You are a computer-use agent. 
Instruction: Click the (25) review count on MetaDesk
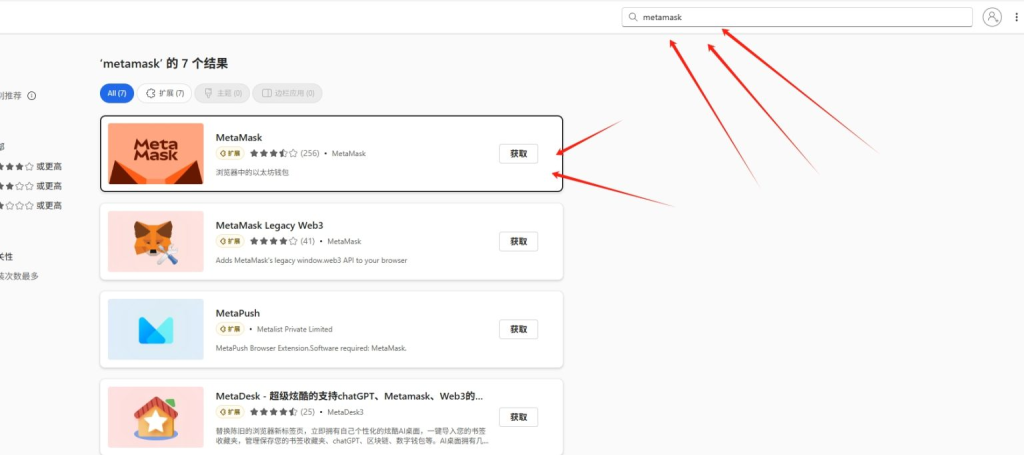tap(307, 412)
